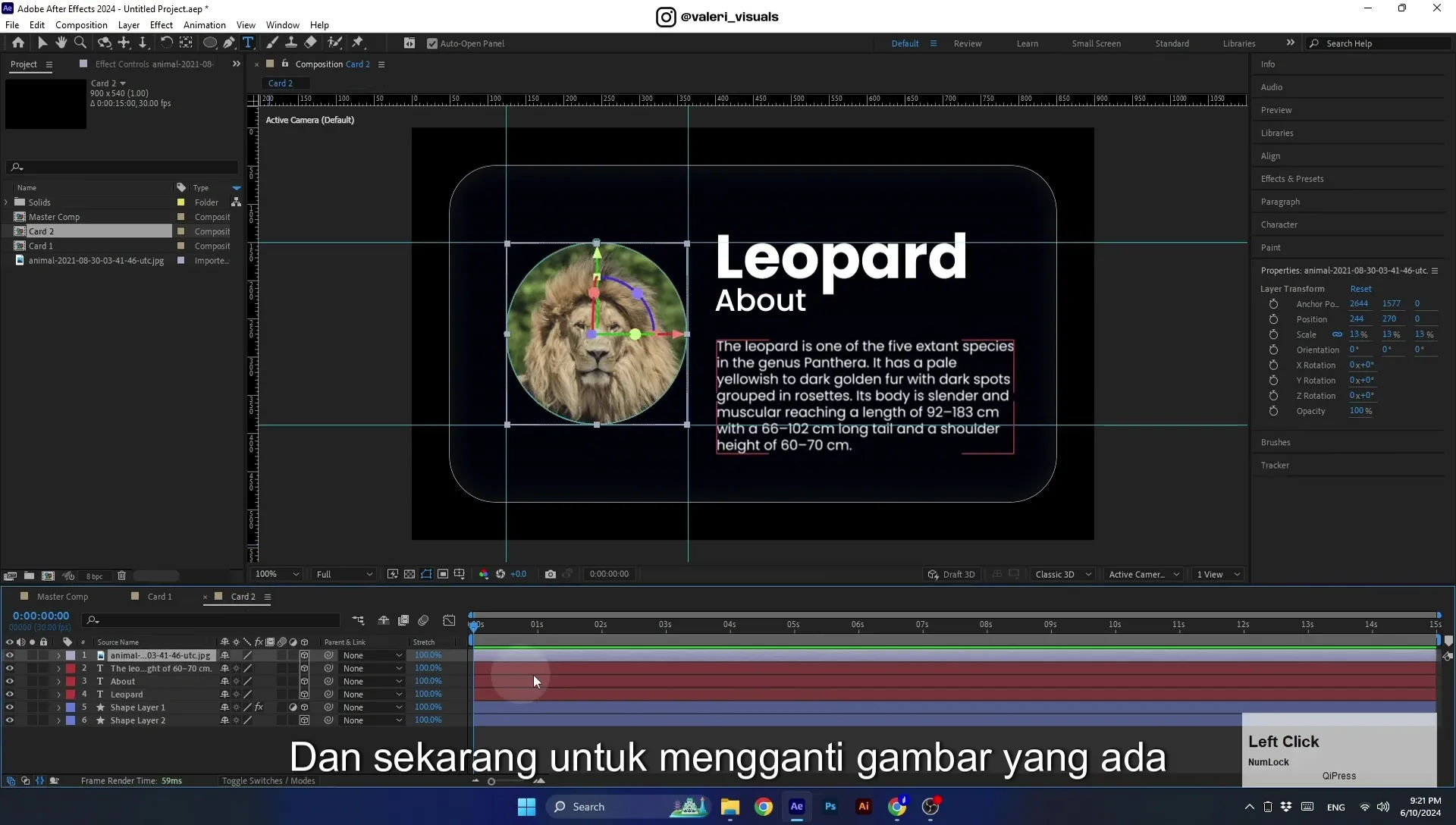Screen dimensions: 1456x825
Task: Click the Composition Mini-Flowchart icon
Action: click(x=358, y=620)
